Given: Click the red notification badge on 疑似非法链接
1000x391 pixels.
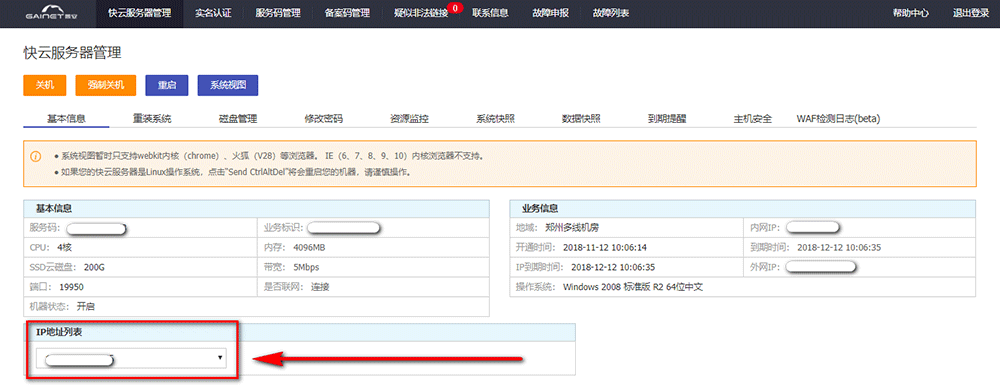Looking at the screenshot, I should point(455,8).
